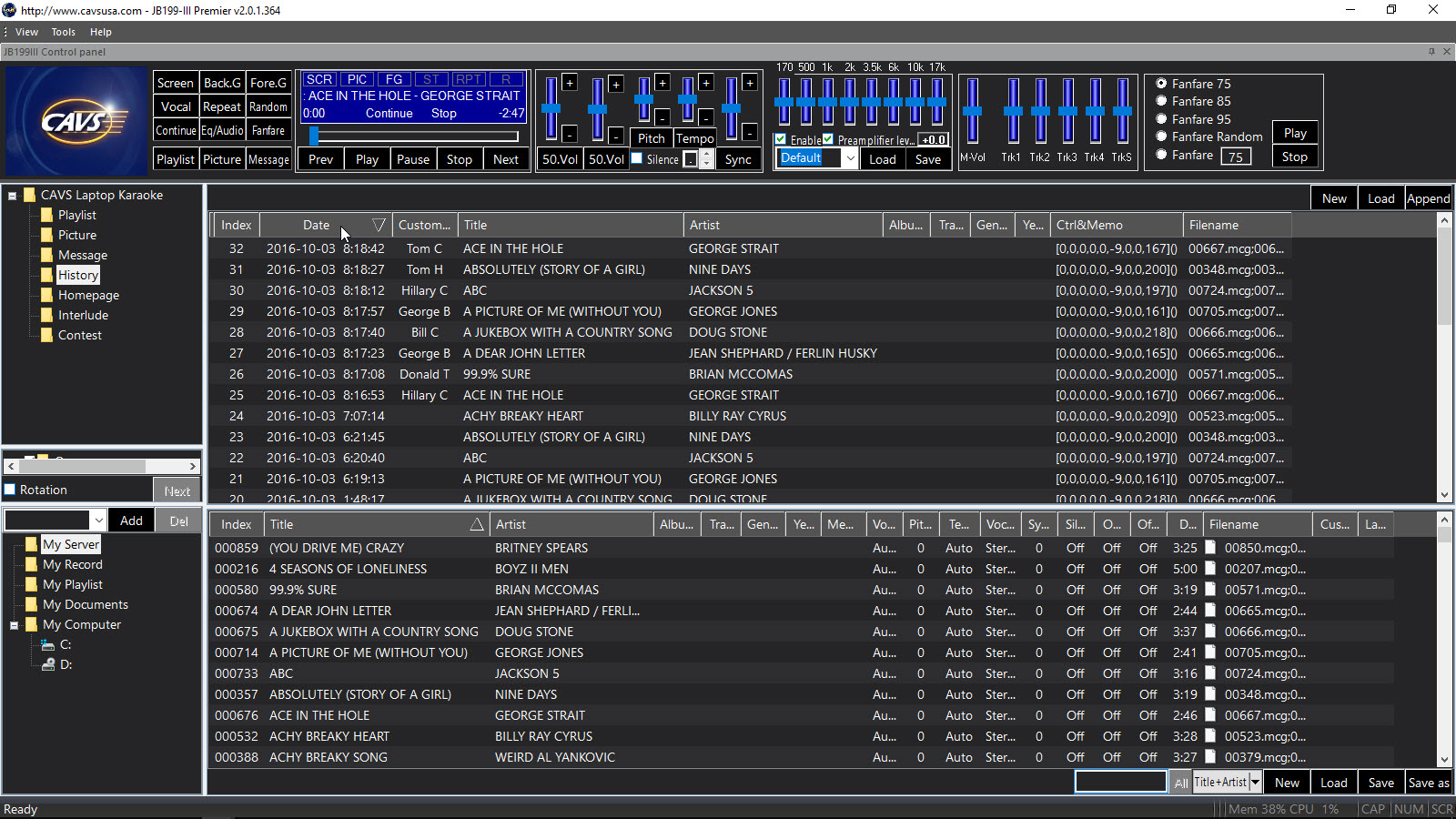Enable the Rotation checkbox

[10, 490]
